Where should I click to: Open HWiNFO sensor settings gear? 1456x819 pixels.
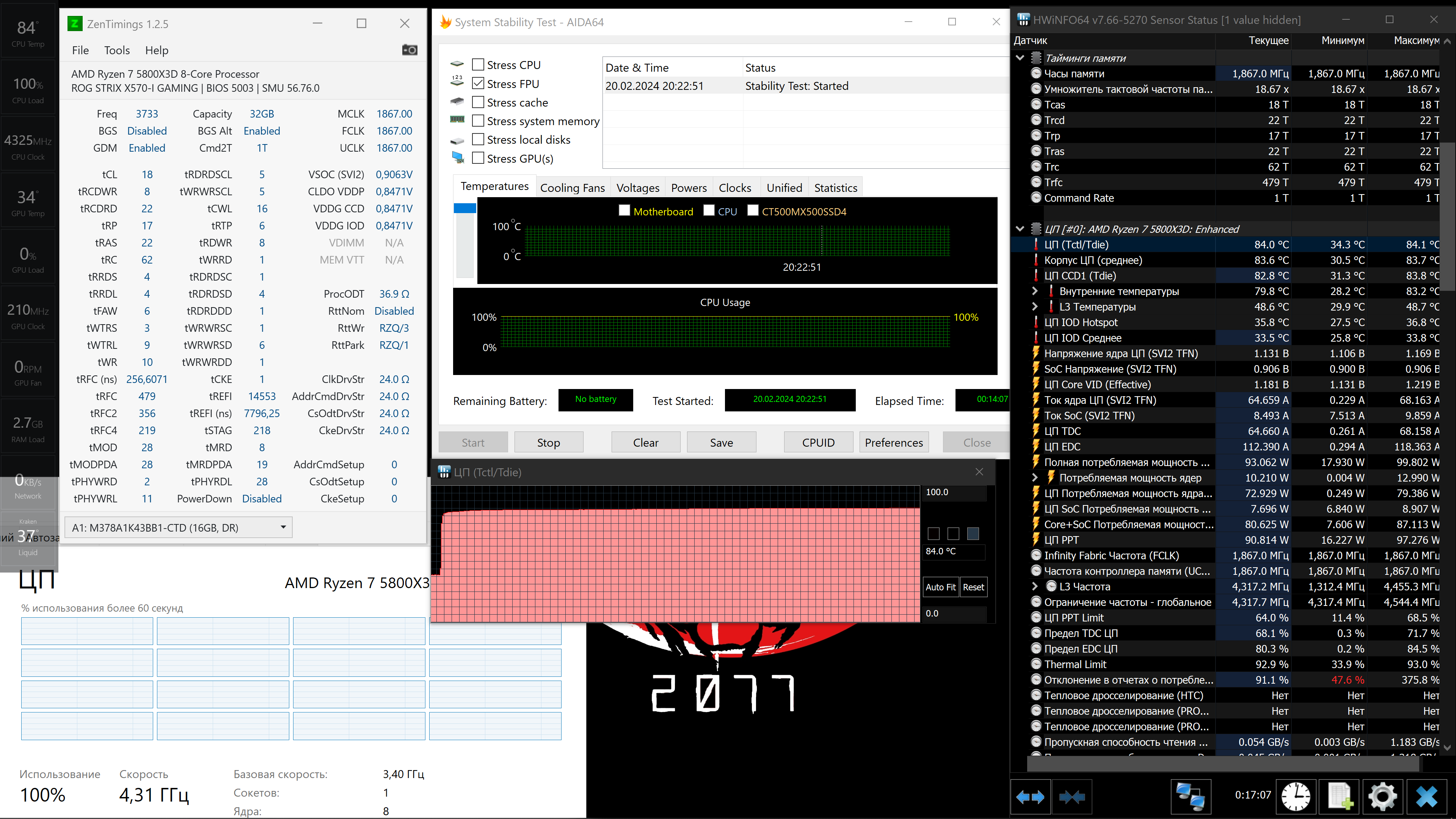[x=1382, y=797]
